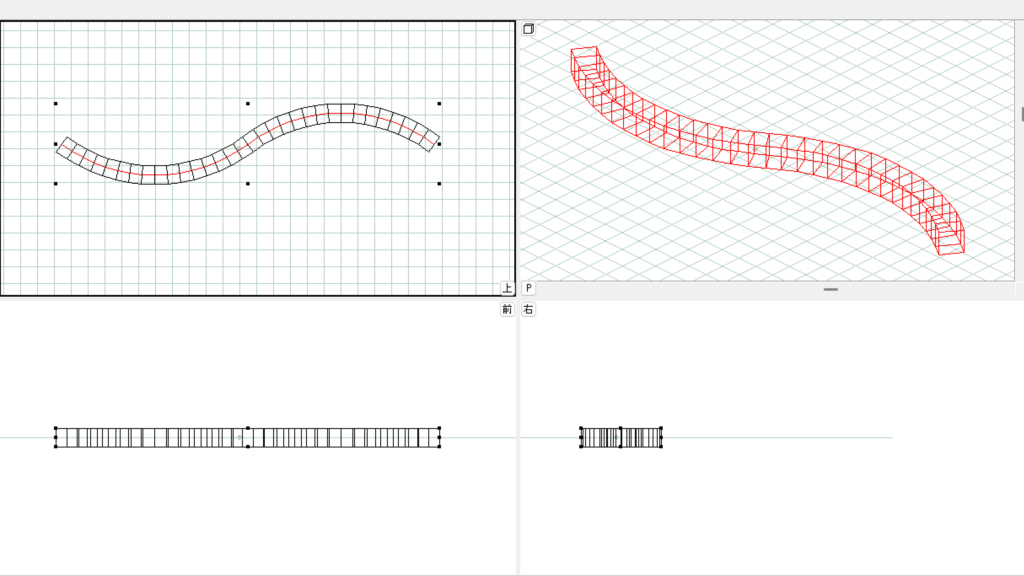Click the near end cap of red wireframe
Screen dimensions: 1024x576
coord(950,240)
